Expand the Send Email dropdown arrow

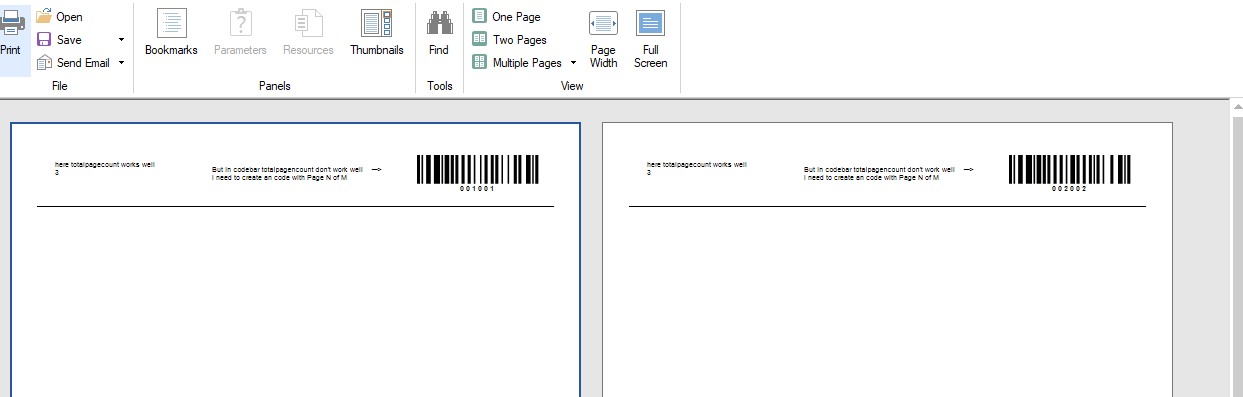pyautogui.click(x=121, y=63)
